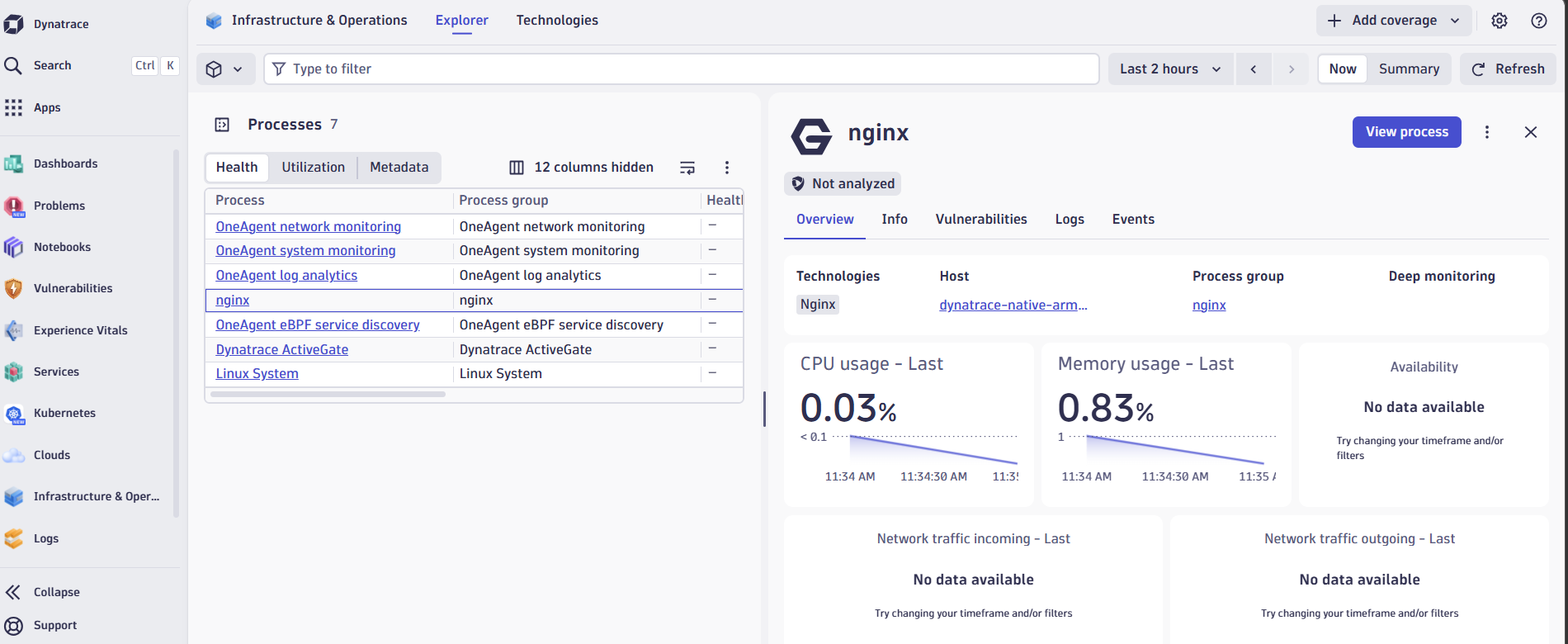Open the nginx Vulnerabilities tab
This screenshot has height=644, width=1568.
[981, 220]
